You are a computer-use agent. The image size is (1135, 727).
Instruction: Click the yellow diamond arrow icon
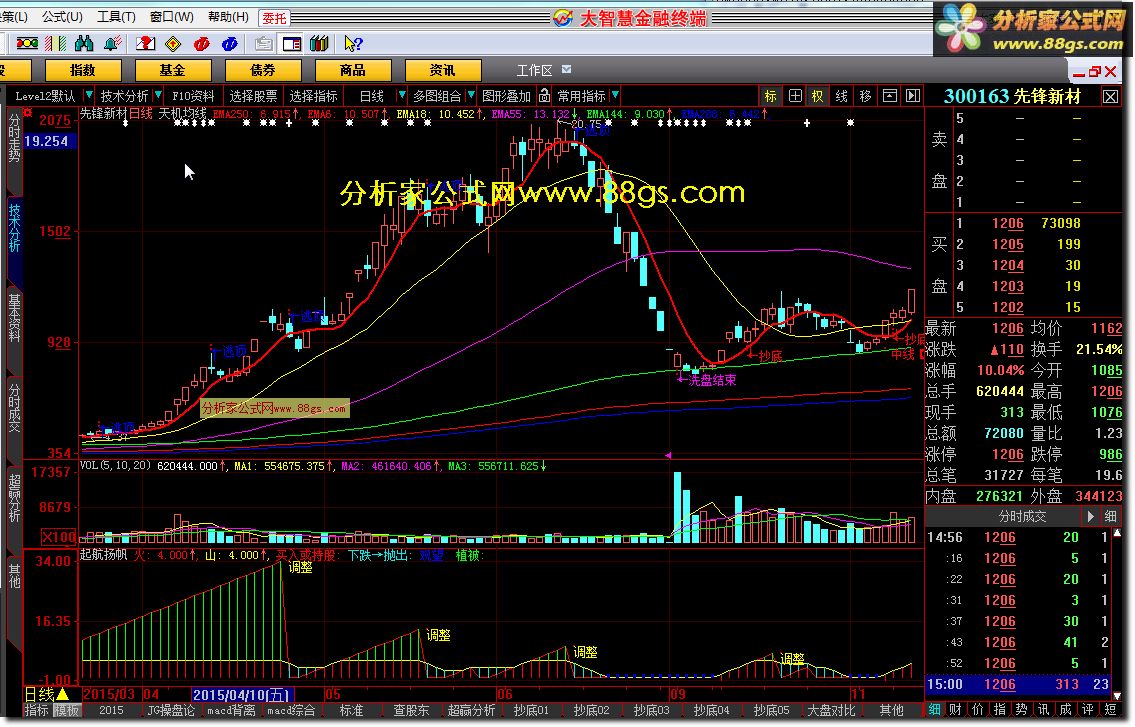(x=174, y=44)
